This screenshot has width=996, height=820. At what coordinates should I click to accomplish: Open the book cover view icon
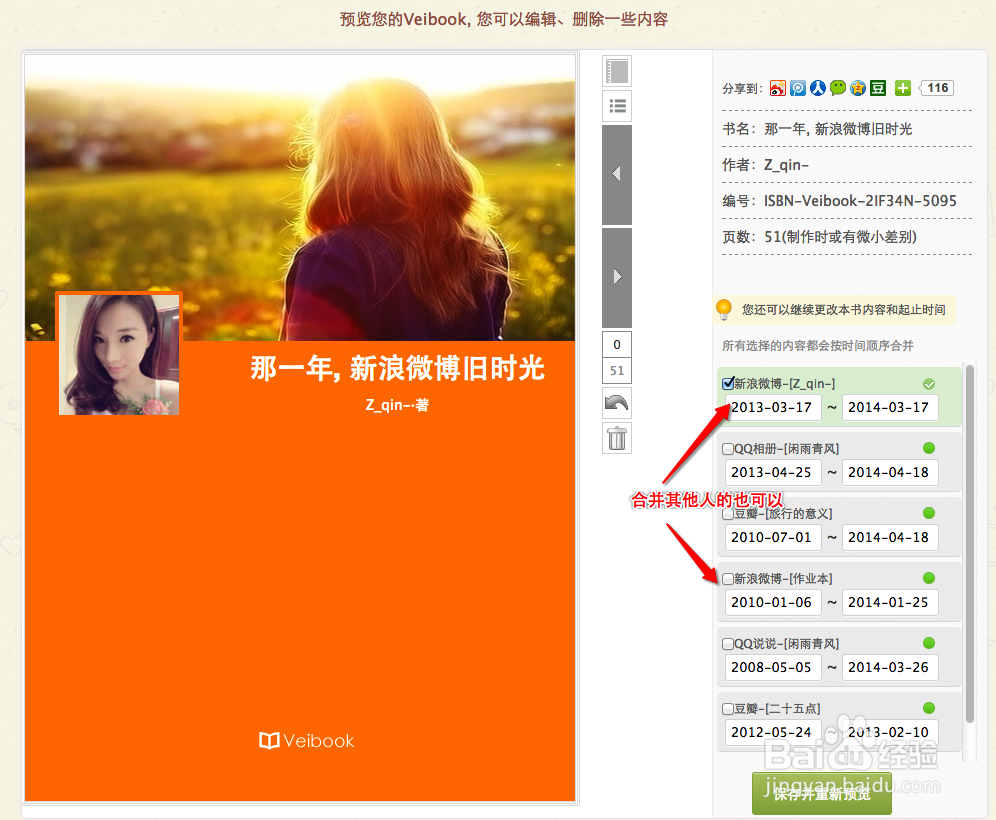click(x=617, y=71)
